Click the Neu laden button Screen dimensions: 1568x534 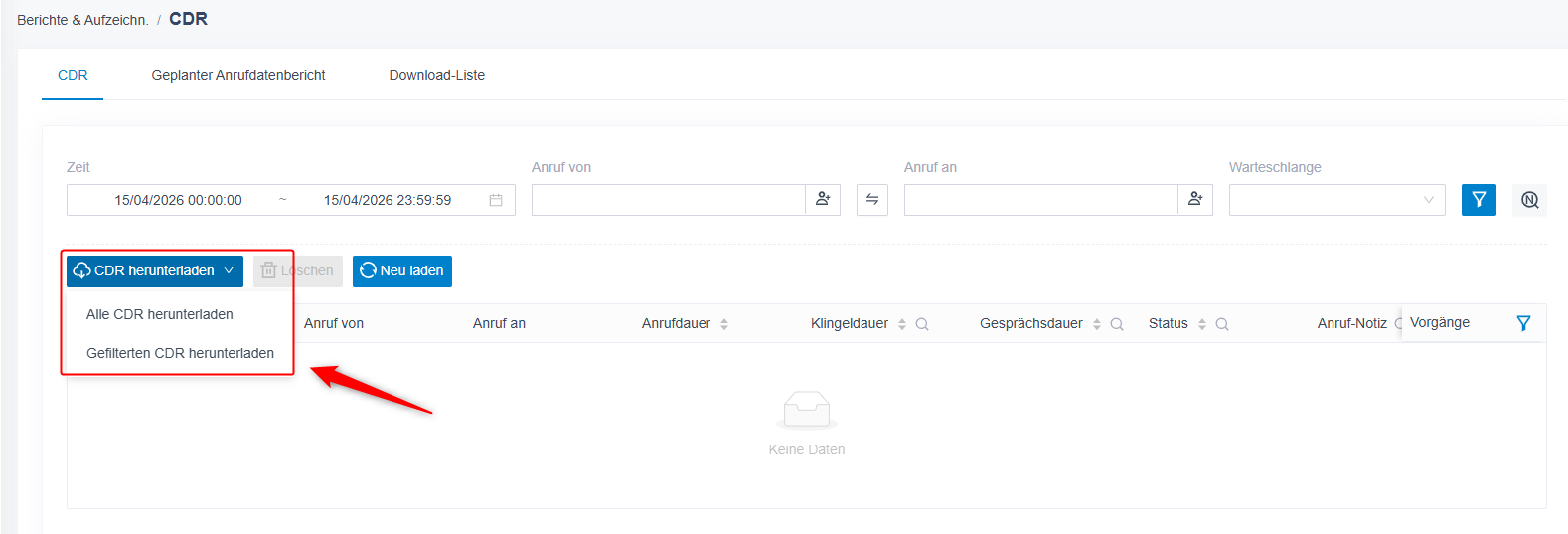pos(402,270)
